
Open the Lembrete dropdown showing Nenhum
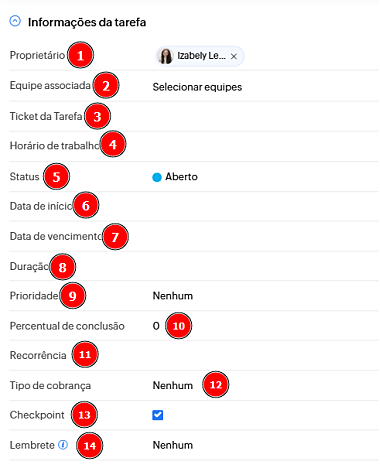(173, 445)
